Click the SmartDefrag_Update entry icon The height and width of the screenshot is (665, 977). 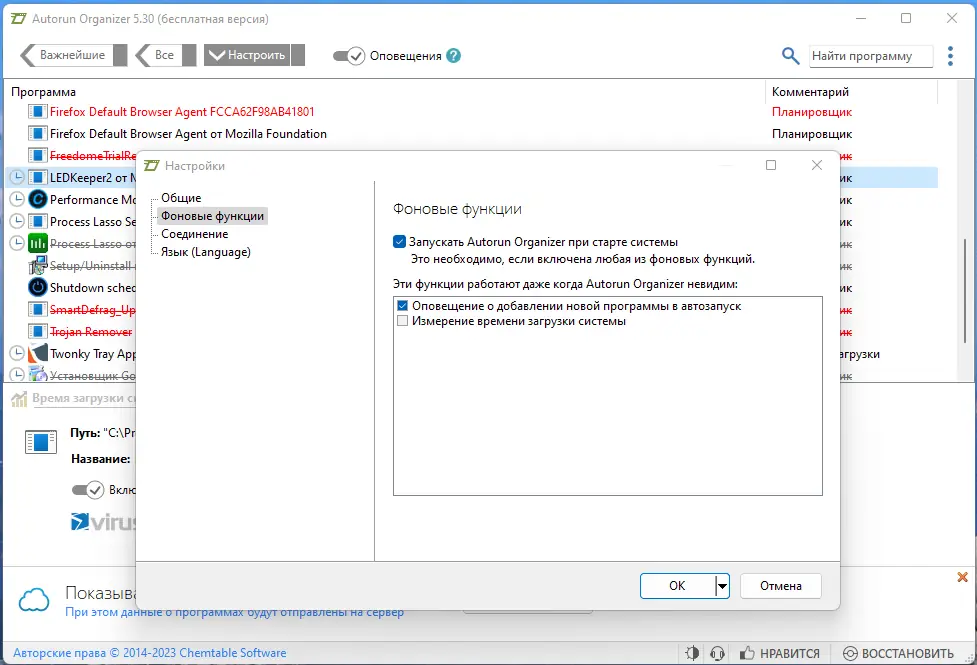pos(37,309)
